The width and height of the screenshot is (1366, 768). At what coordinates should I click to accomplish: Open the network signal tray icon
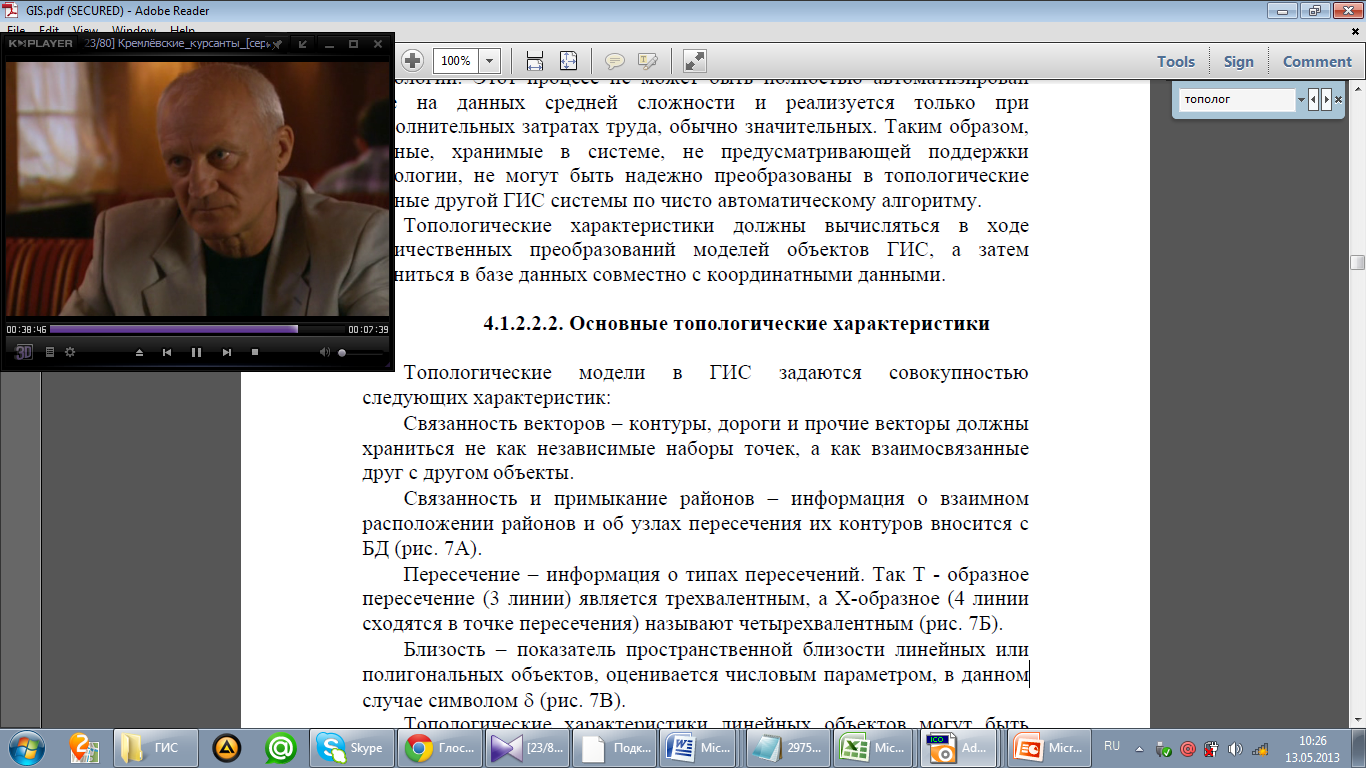[1260, 748]
